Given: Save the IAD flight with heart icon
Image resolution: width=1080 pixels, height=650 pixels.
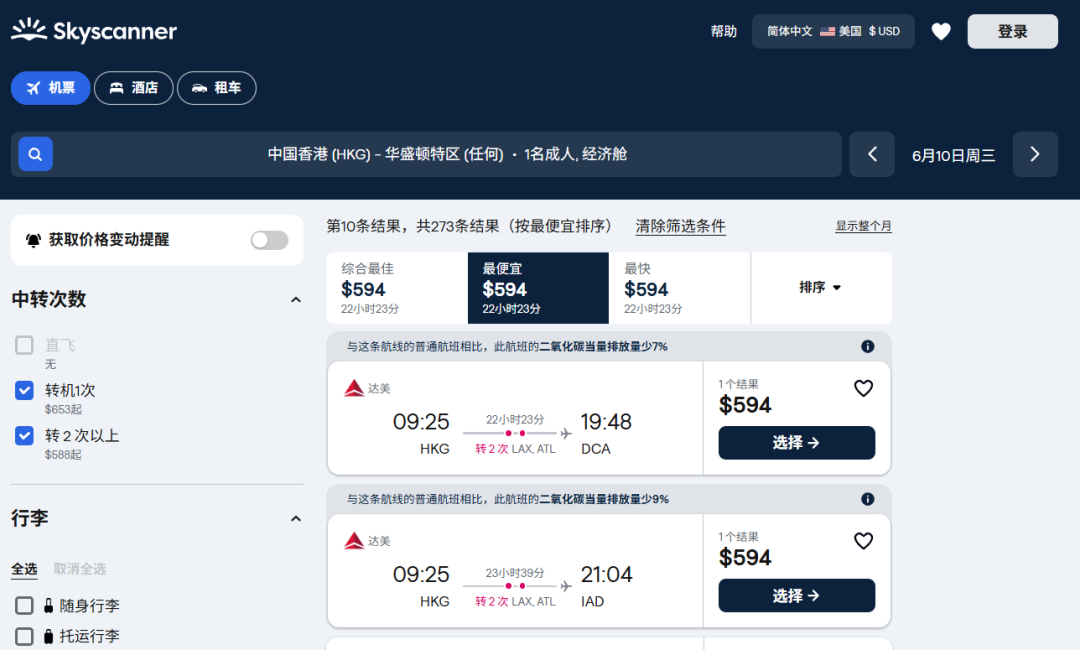Looking at the screenshot, I should pyautogui.click(x=863, y=541).
